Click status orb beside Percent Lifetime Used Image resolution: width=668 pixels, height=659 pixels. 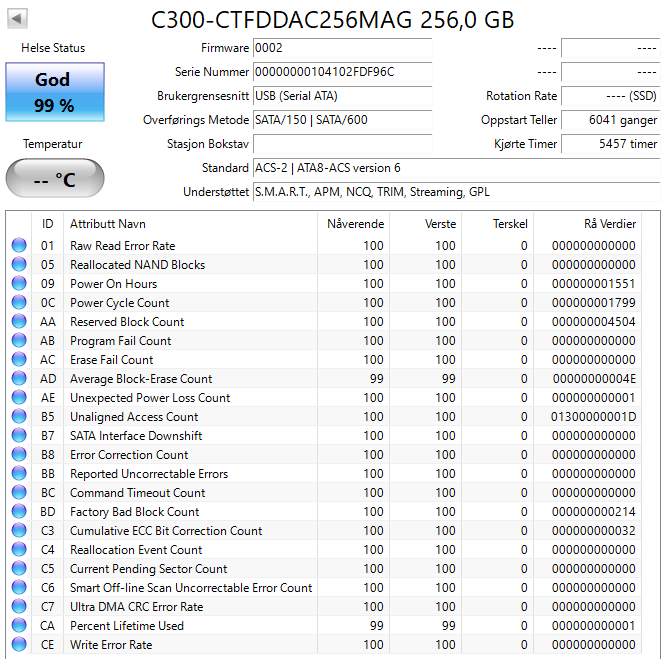[19, 626]
